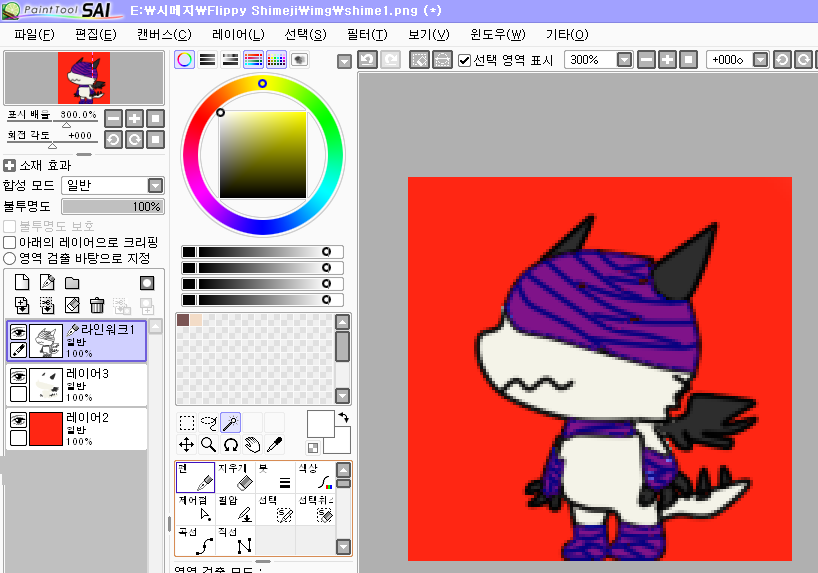Delete layer with trash icon
Image resolution: width=818 pixels, height=573 pixels.
coord(97,305)
